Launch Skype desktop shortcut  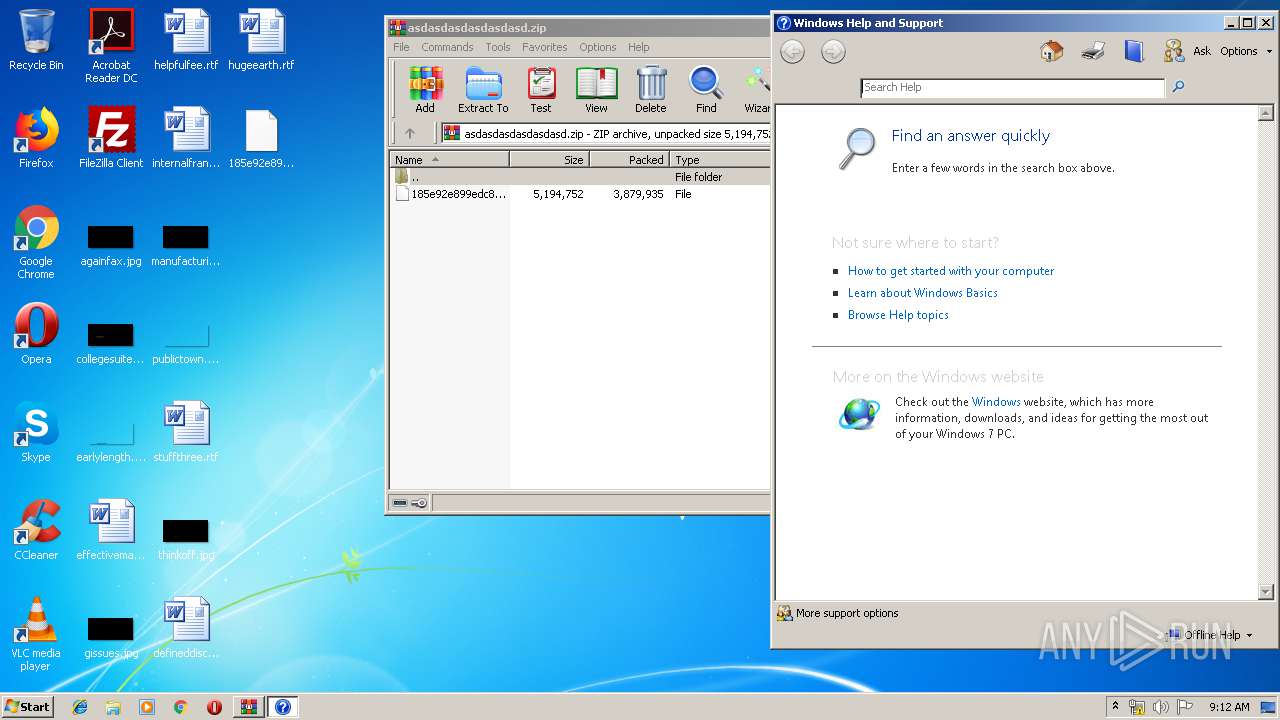(x=36, y=432)
